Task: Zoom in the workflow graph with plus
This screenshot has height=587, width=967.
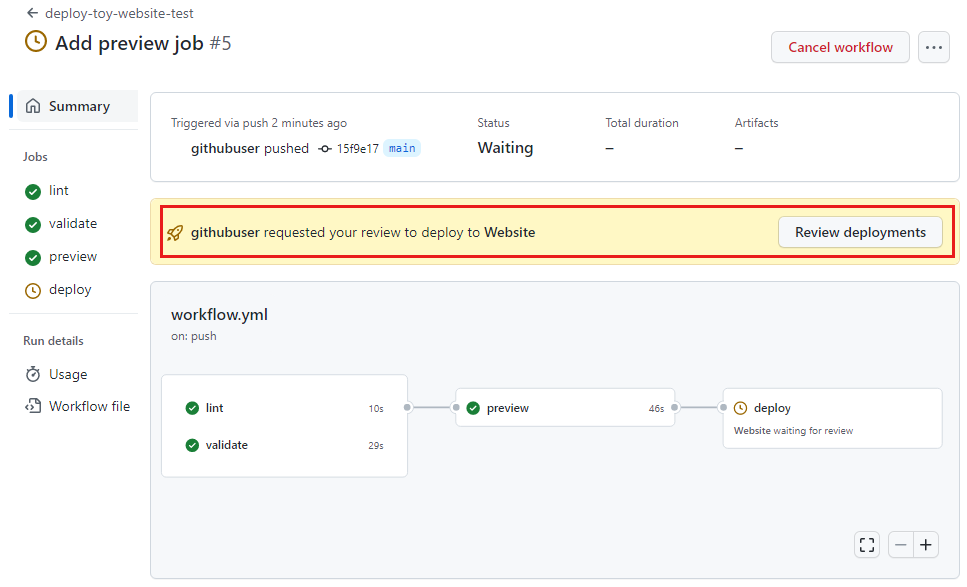Action: [x=926, y=544]
